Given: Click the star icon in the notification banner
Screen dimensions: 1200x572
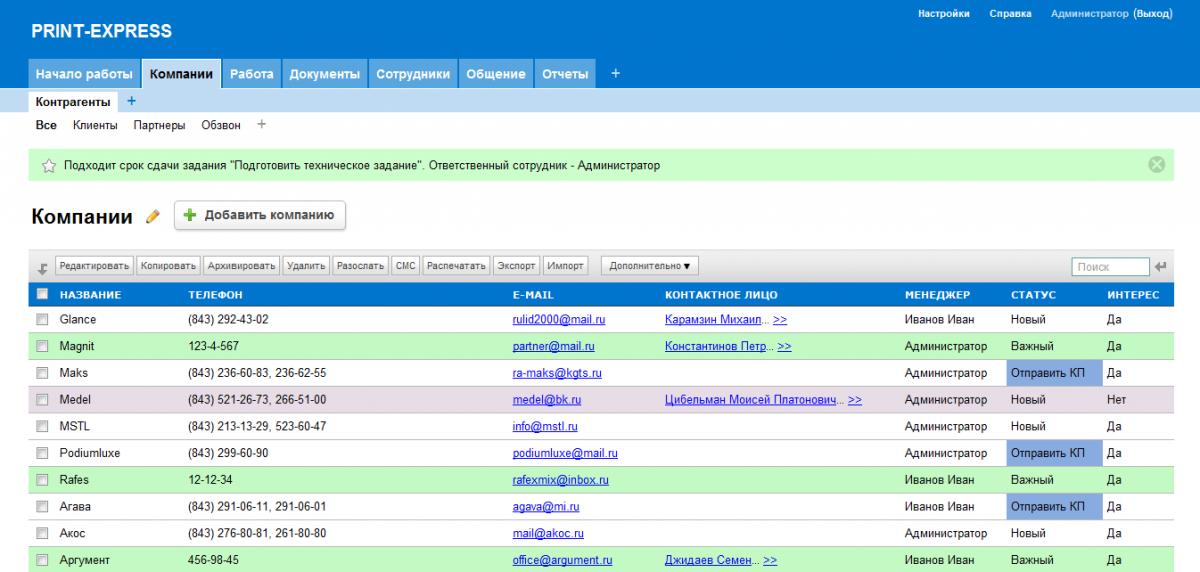Looking at the screenshot, I should (x=48, y=166).
